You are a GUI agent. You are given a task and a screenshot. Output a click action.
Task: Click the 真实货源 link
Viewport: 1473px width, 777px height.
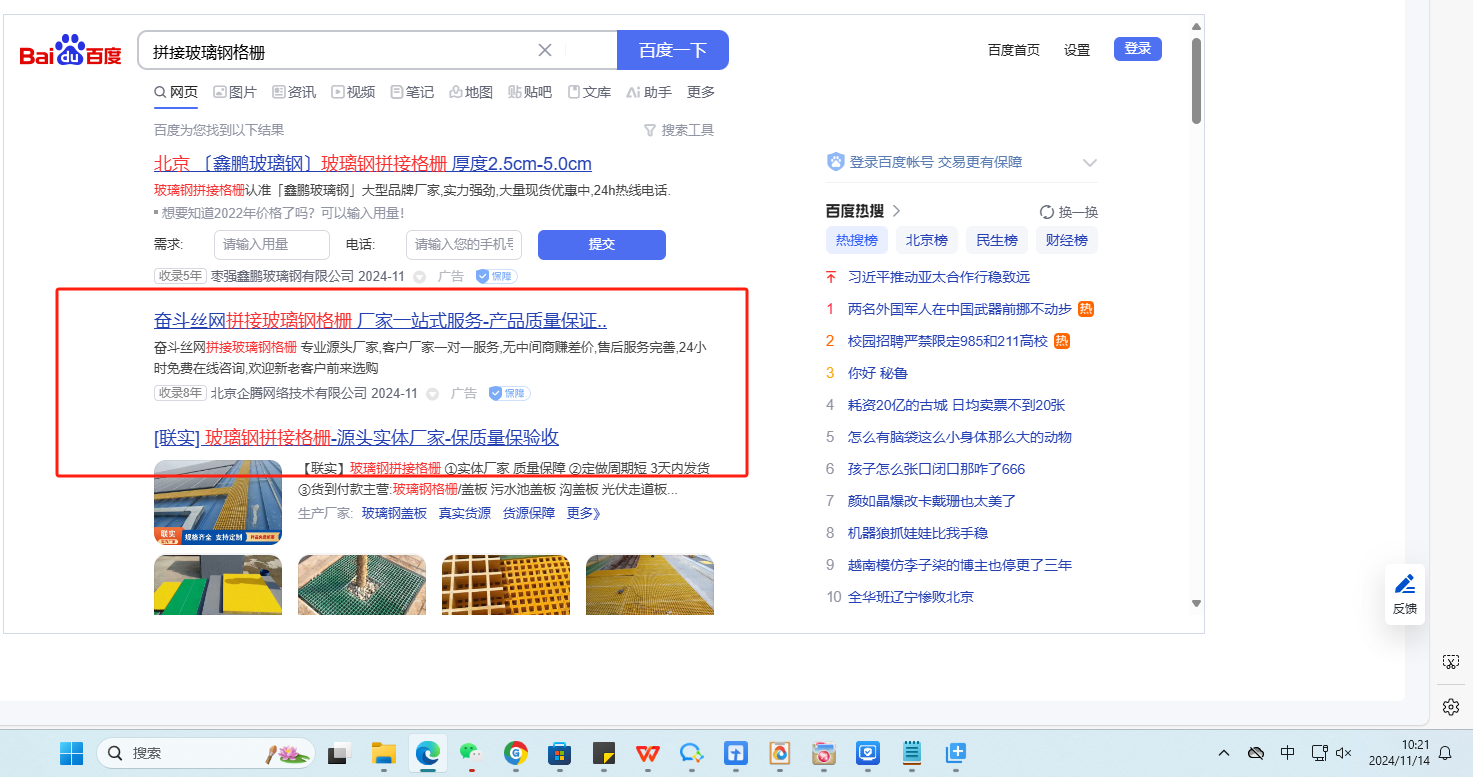[x=465, y=513]
